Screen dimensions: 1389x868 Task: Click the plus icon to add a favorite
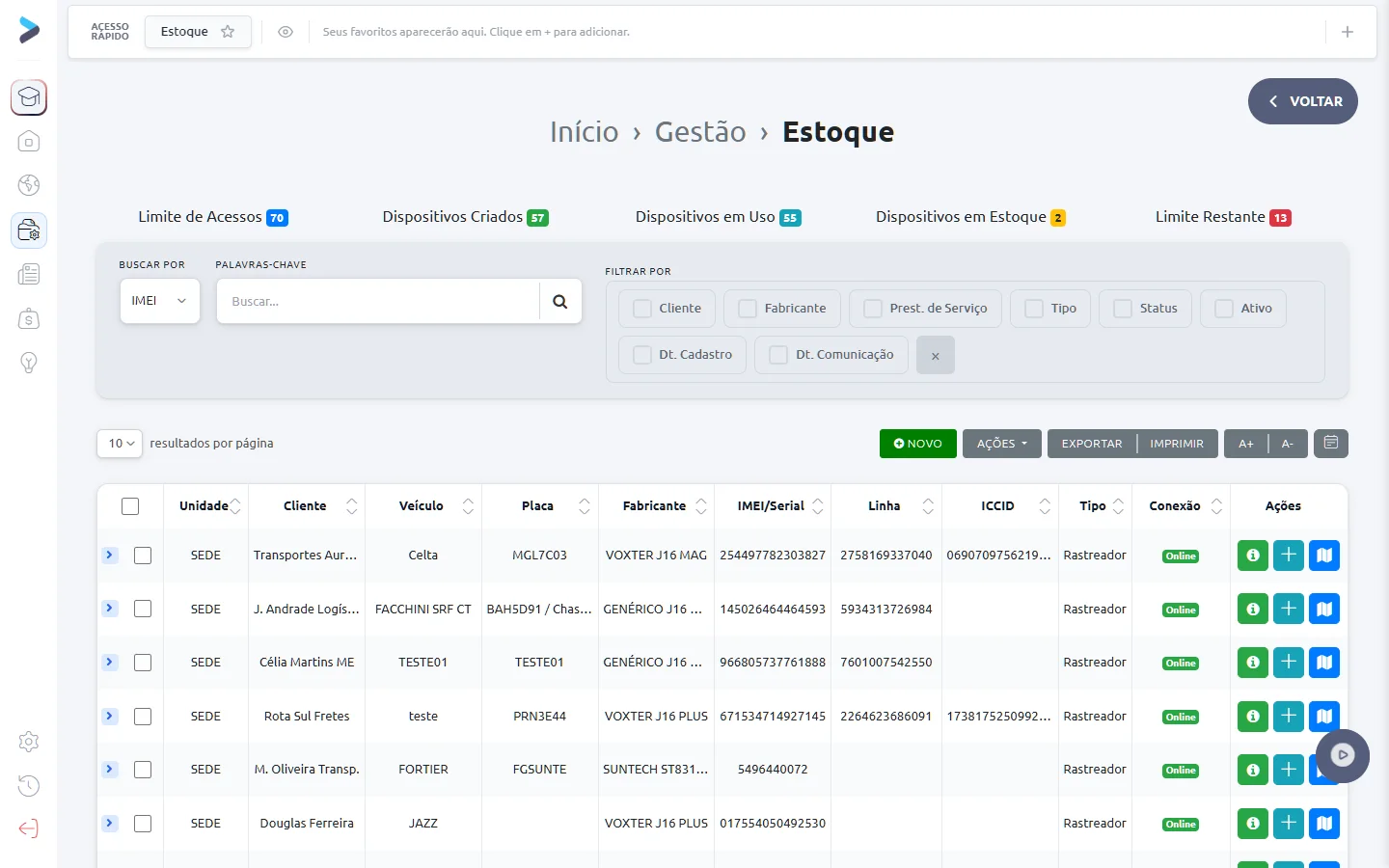[1348, 32]
